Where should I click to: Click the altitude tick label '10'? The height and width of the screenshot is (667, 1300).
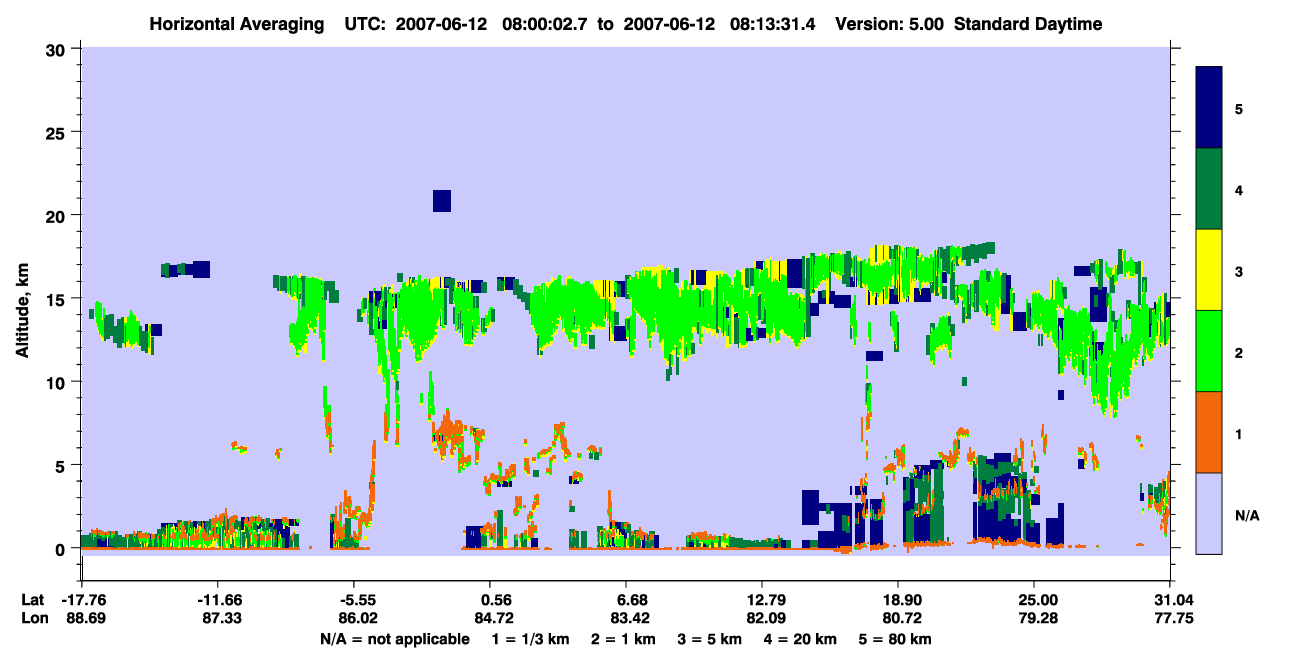click(58, 382)
